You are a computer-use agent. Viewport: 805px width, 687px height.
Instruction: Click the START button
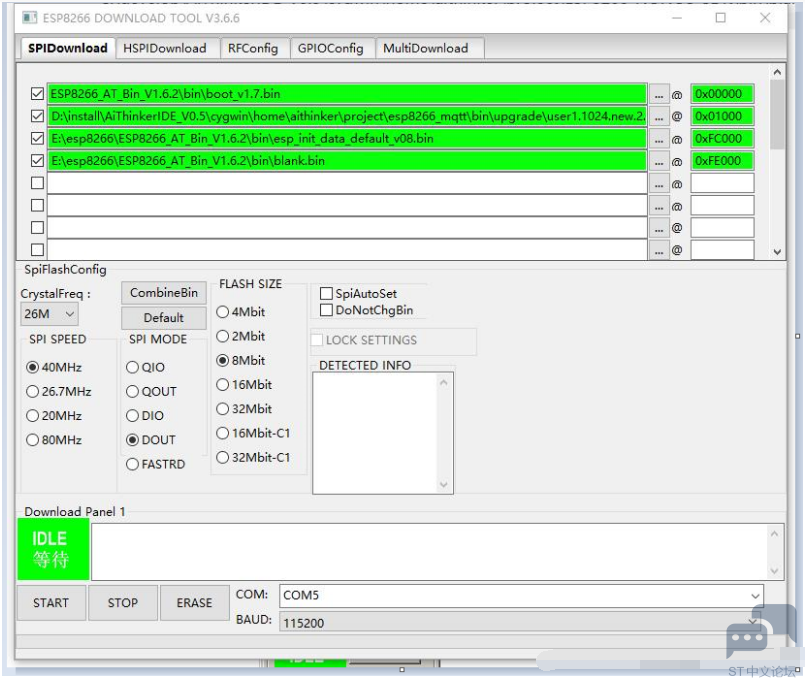click(x=51, y=603)
